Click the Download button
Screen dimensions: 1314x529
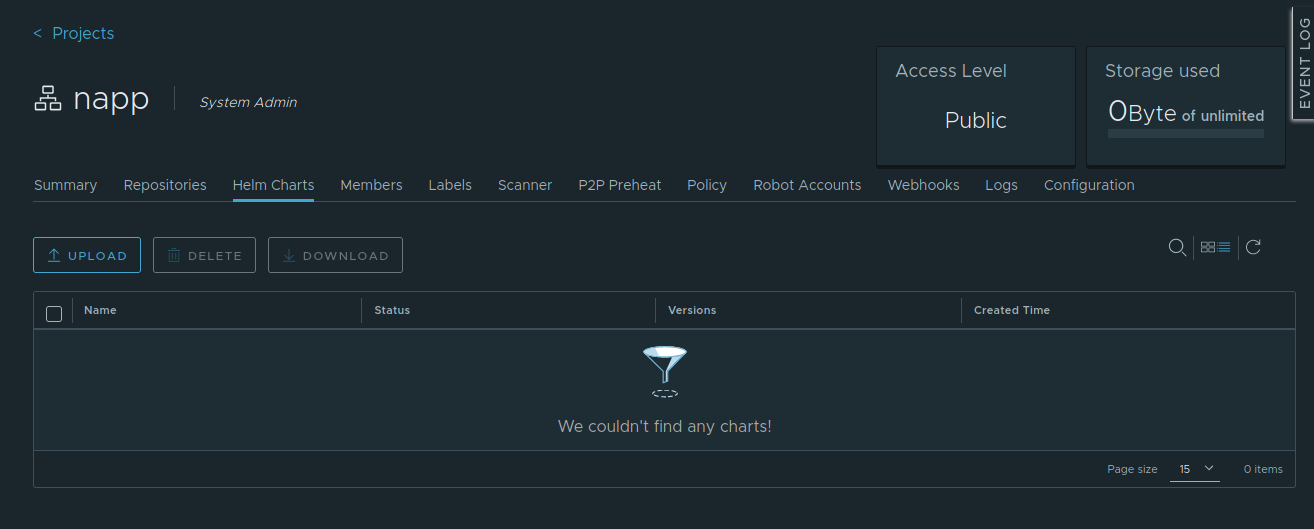click(x=335, y=255)
